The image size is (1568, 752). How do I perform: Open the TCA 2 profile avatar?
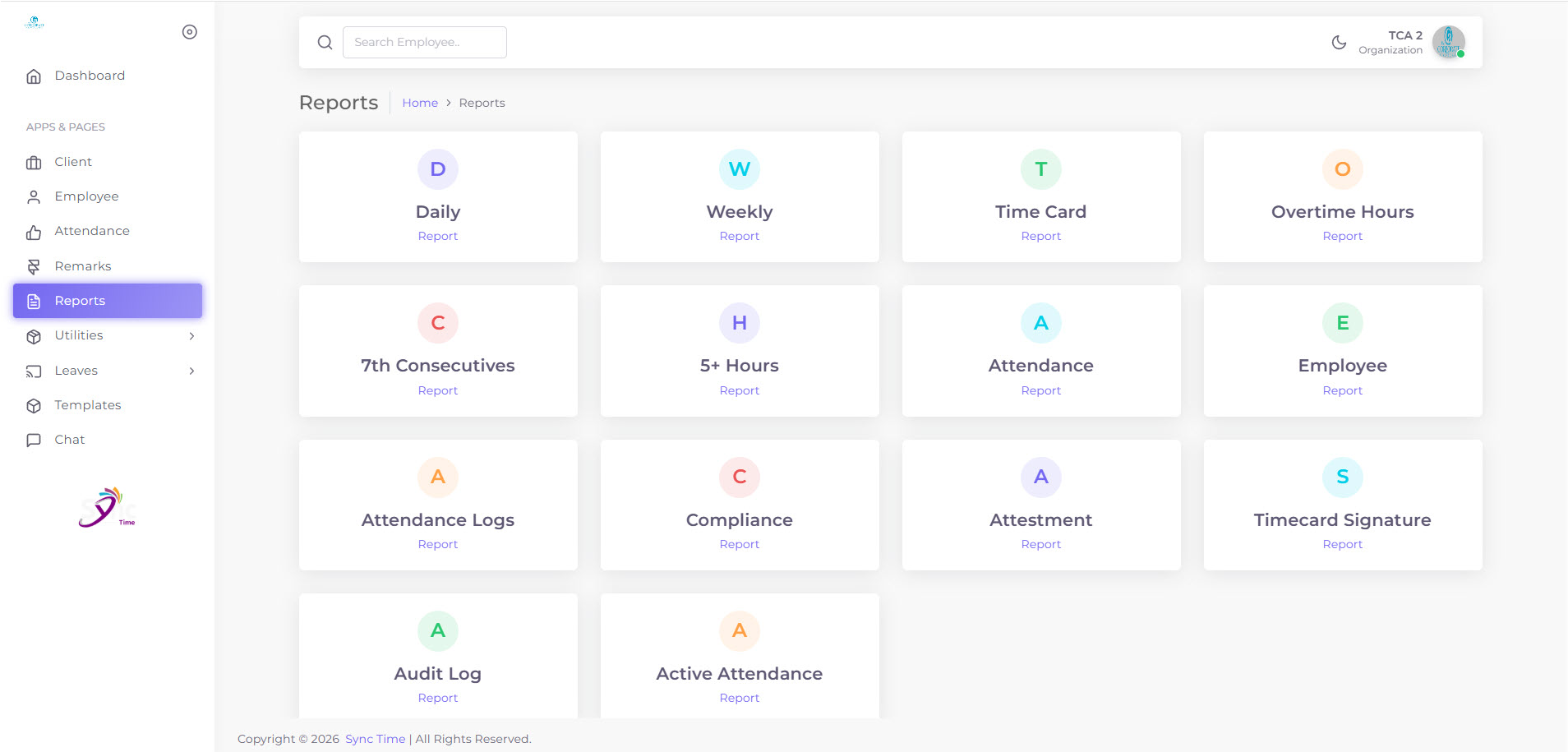(1448, 43)
